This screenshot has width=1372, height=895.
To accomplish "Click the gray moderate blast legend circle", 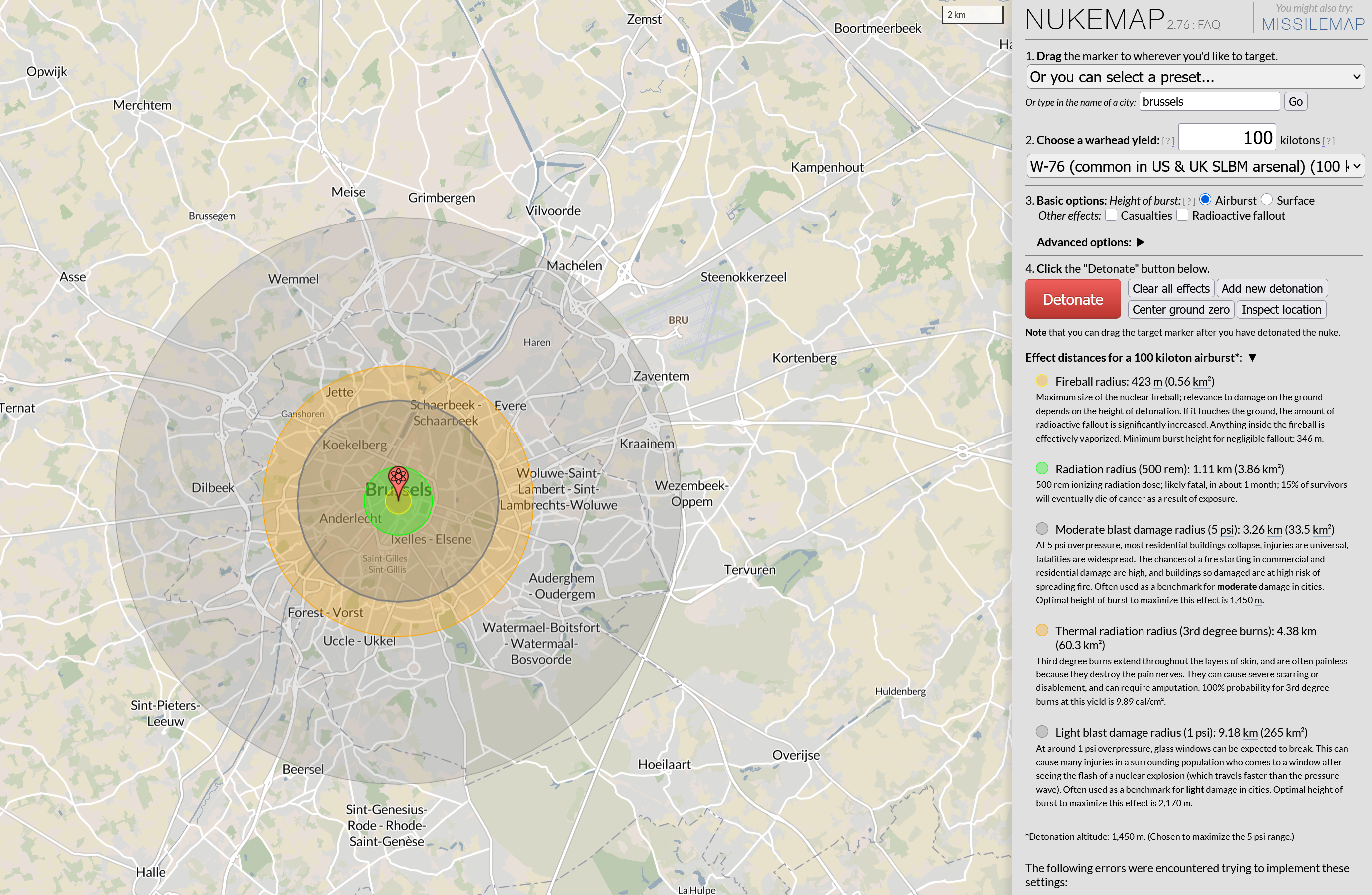I will coord(1041,529).
